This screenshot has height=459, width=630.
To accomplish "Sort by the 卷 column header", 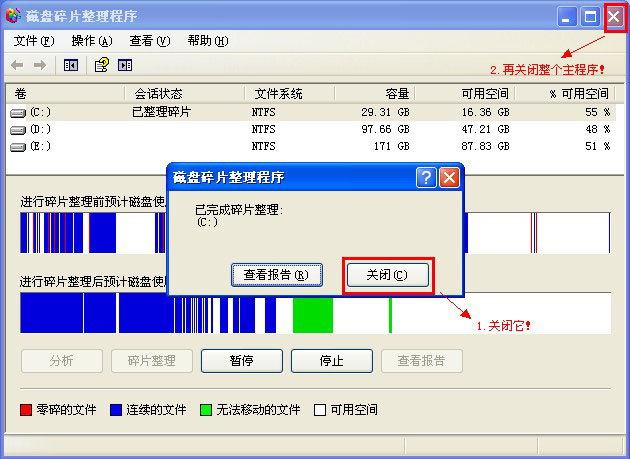I will [65, 94].
